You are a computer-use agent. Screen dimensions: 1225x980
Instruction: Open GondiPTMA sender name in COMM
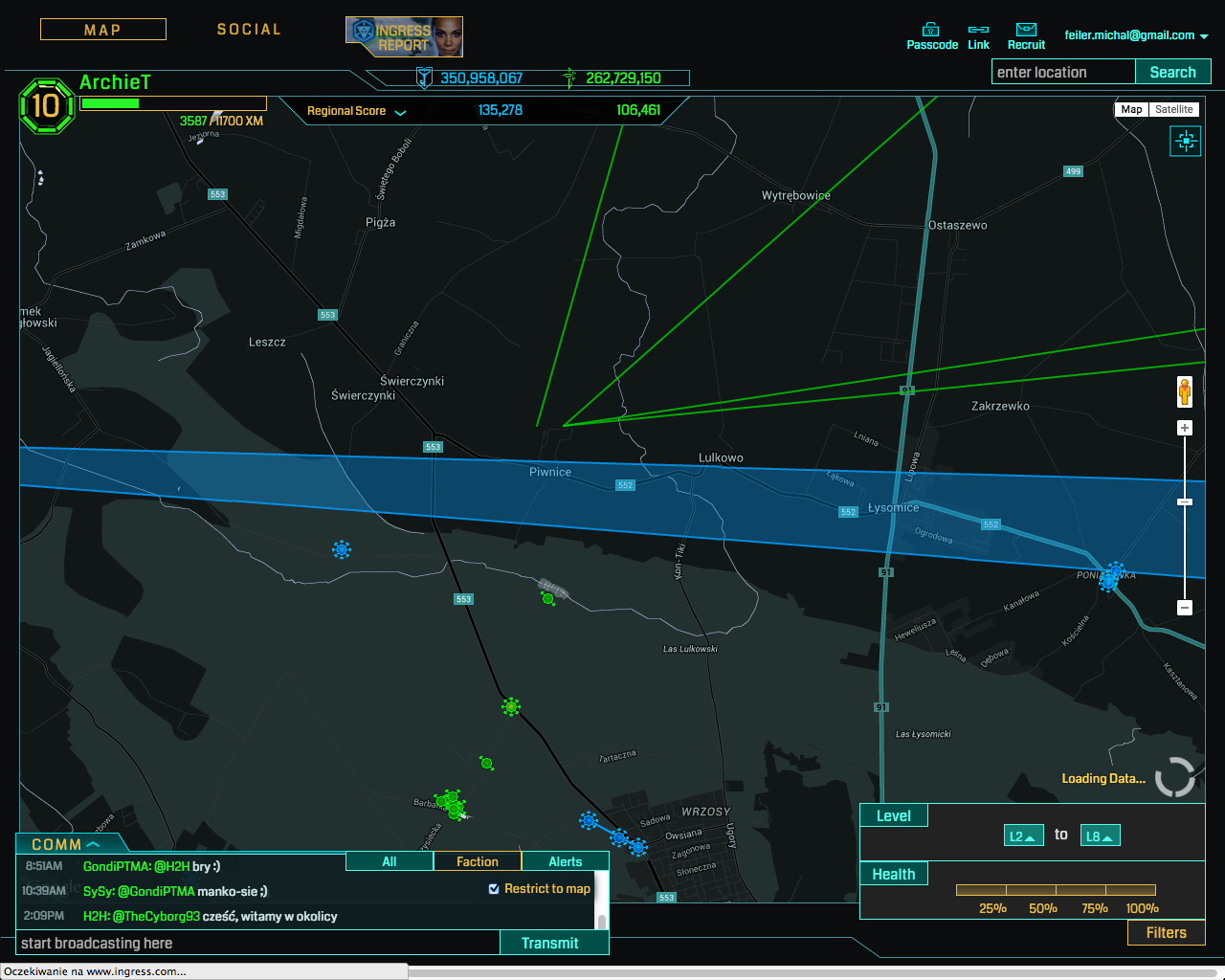[117, 866]
